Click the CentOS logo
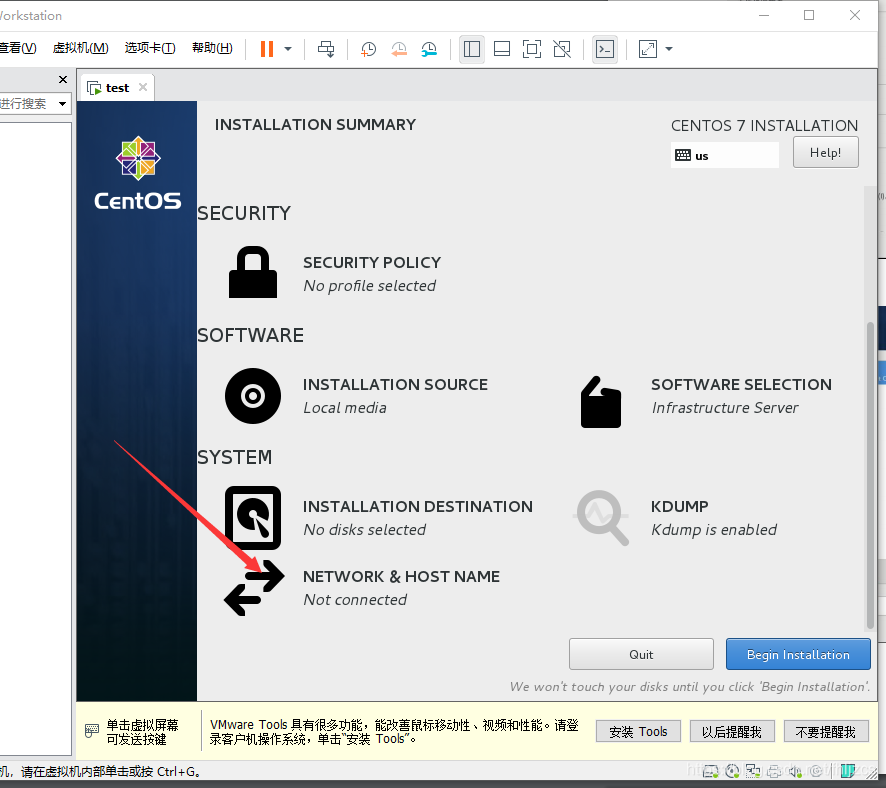Image resolution: width=886 pixels, height=788 pixels. (138, 173)
